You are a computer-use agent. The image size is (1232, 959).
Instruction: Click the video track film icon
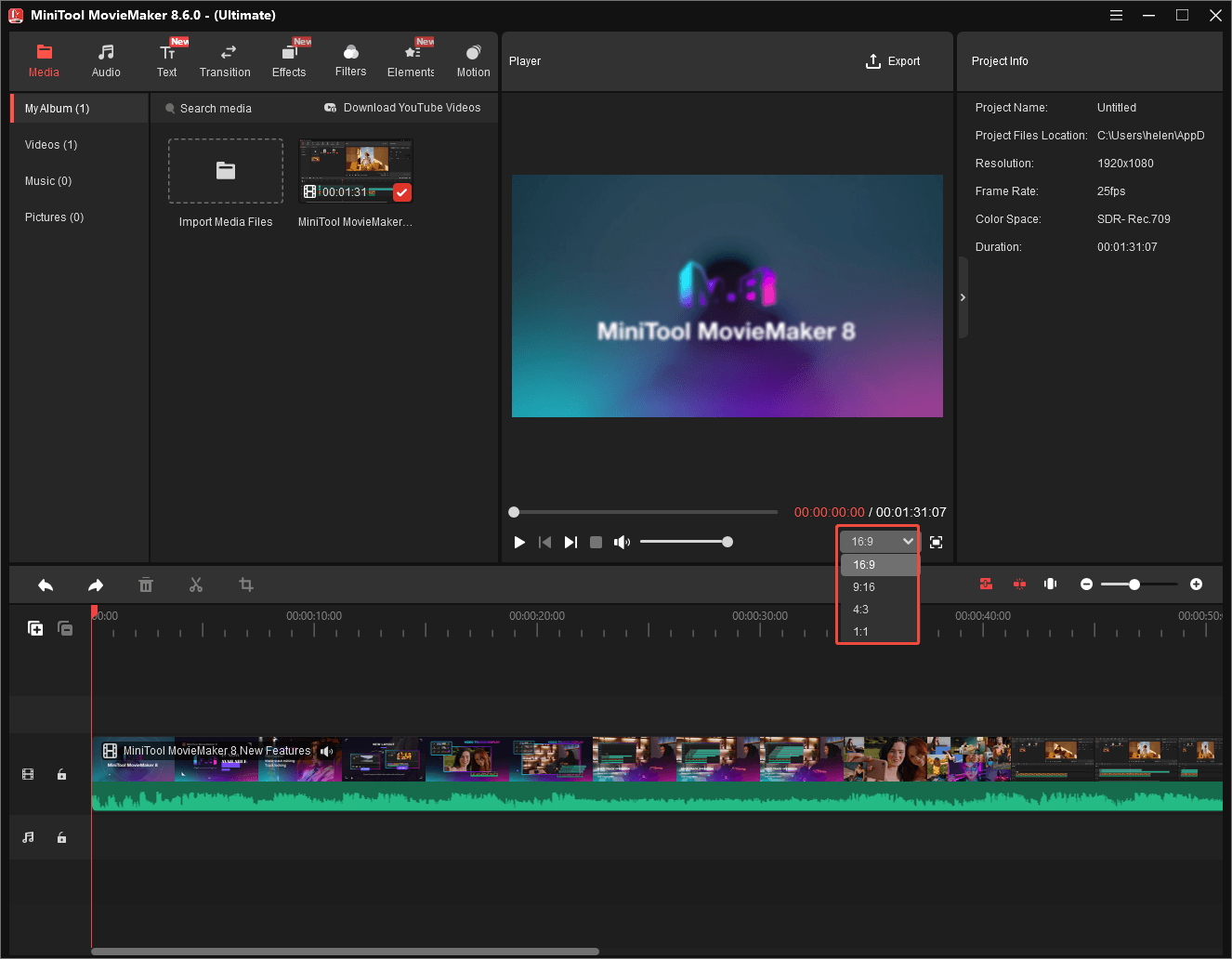28,774
